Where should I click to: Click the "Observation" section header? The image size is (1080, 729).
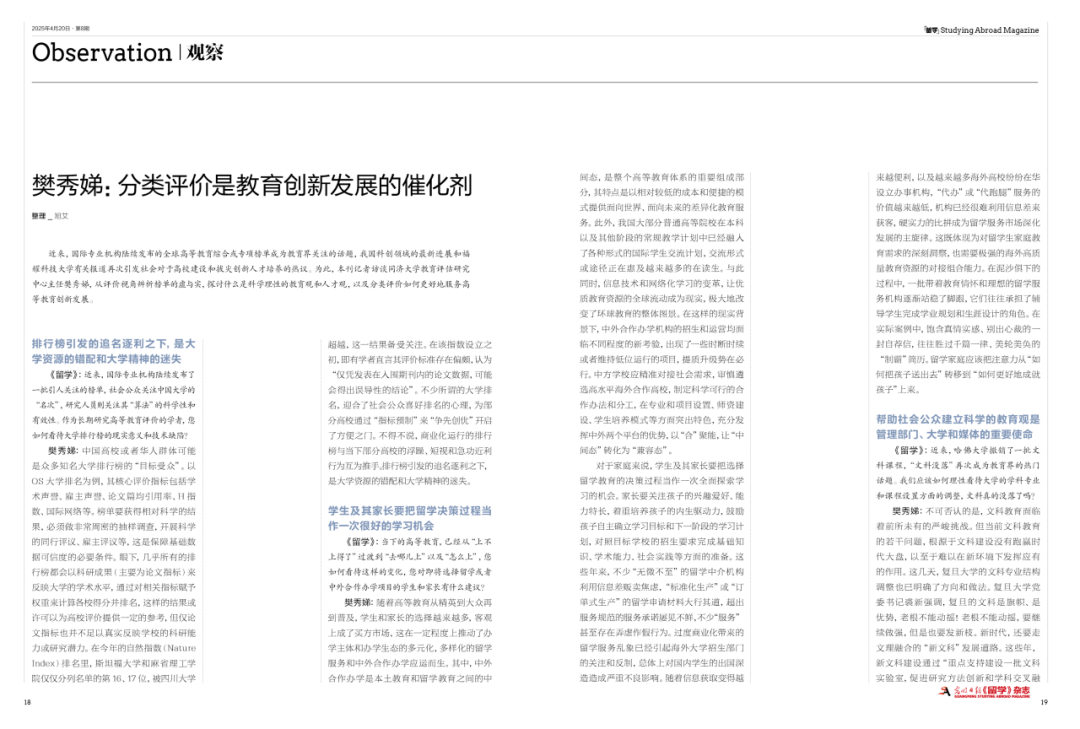(x=101, y=53)
